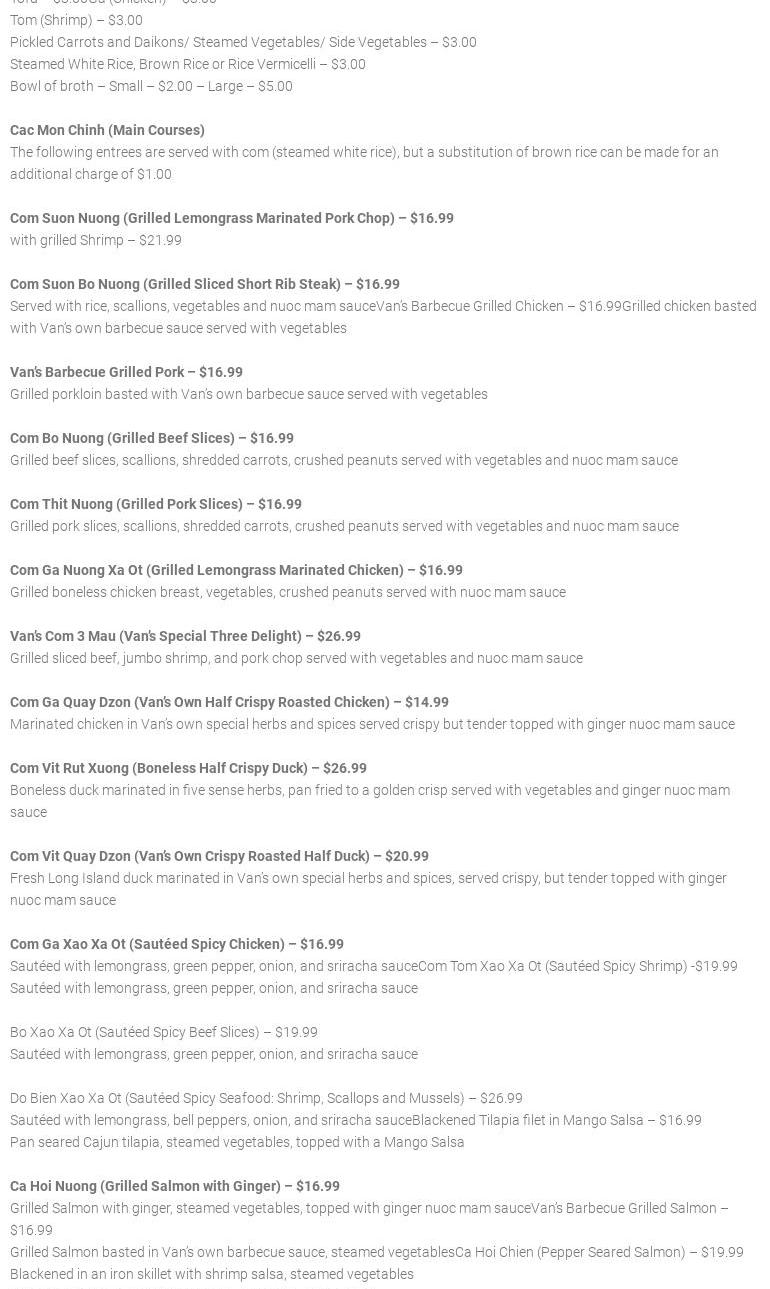Click the Do Bien Xao Xa Ot seafood line

coord(266,1098)
